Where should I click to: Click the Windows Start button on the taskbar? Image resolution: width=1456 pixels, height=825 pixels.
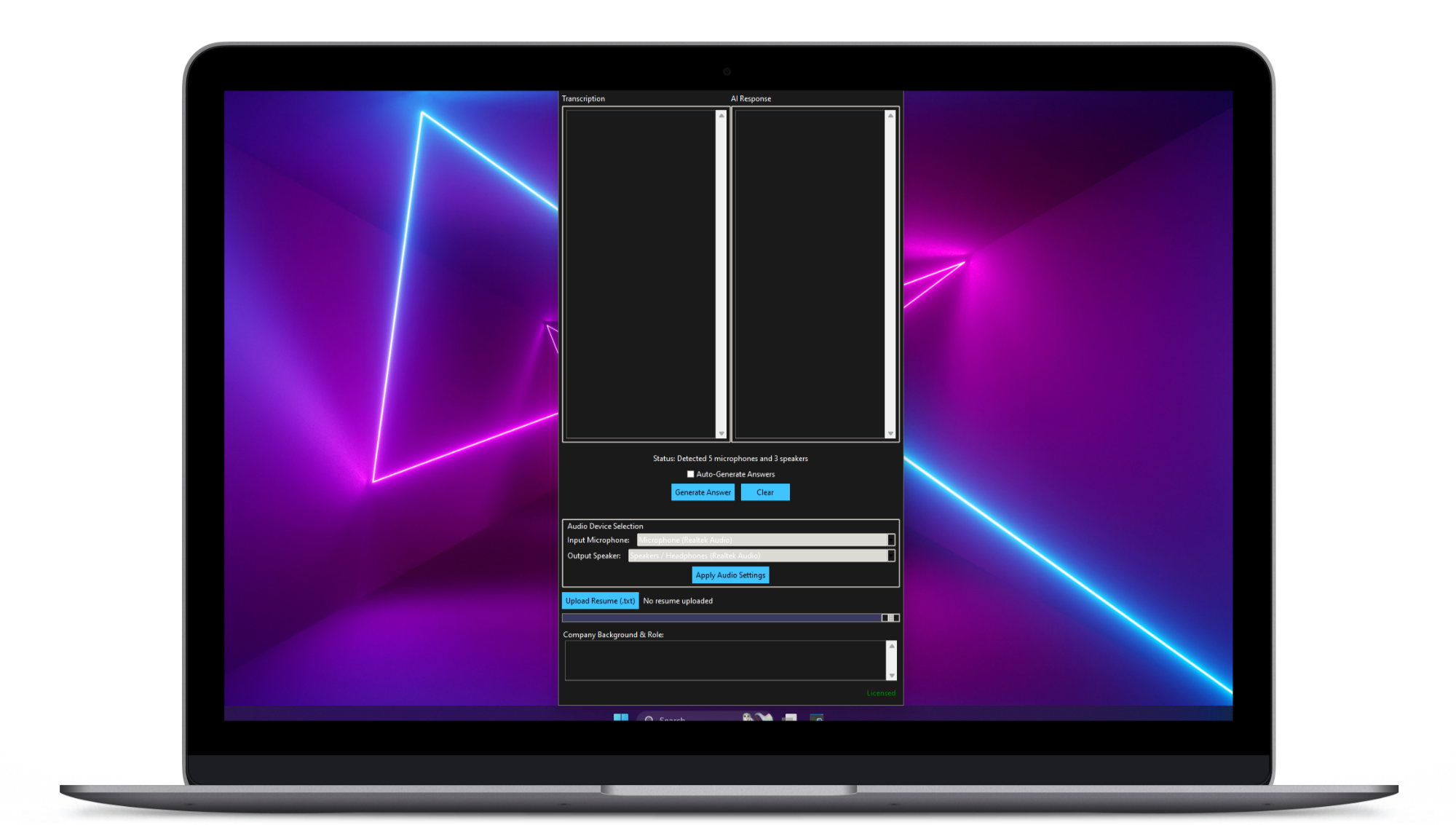[620, 717]
